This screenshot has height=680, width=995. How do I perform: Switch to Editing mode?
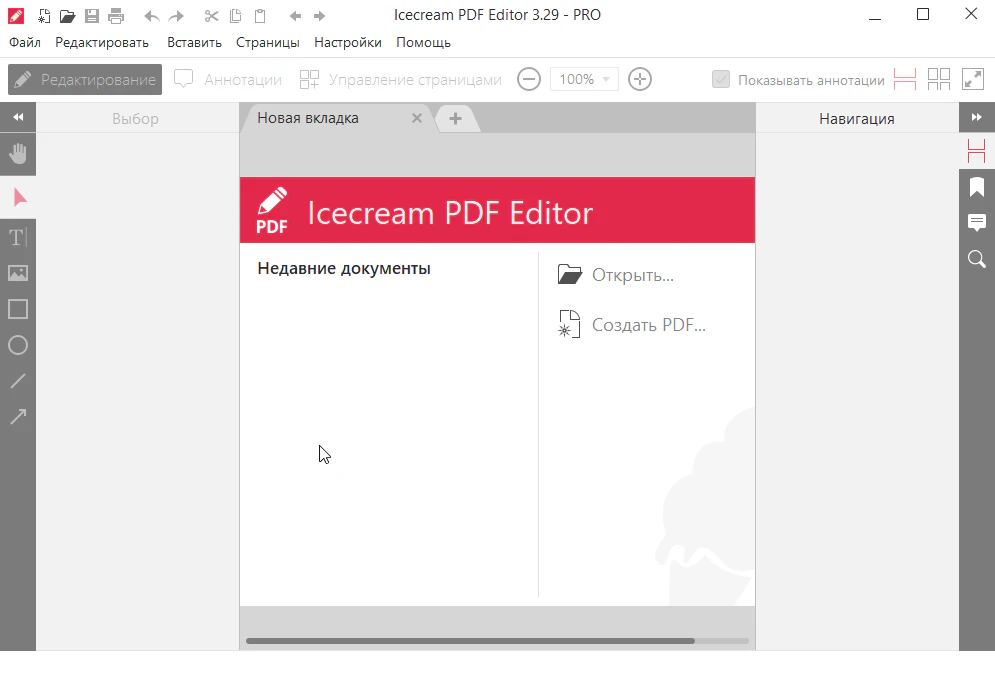coord(85,80)
